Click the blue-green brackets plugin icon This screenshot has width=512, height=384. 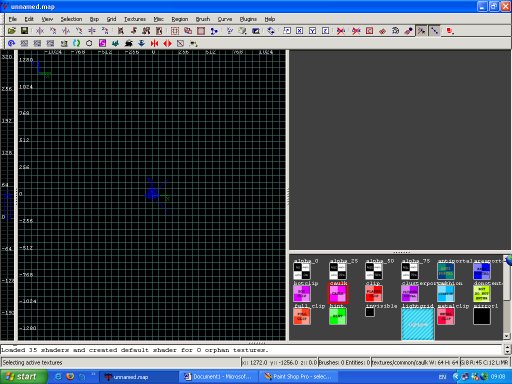76,43
